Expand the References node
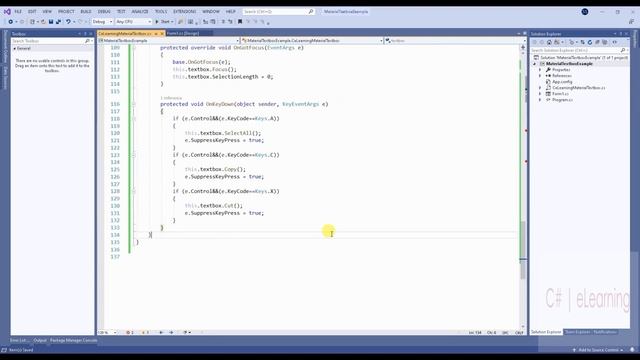Screen dimensions: 640x360 click(x=540, y=76)
